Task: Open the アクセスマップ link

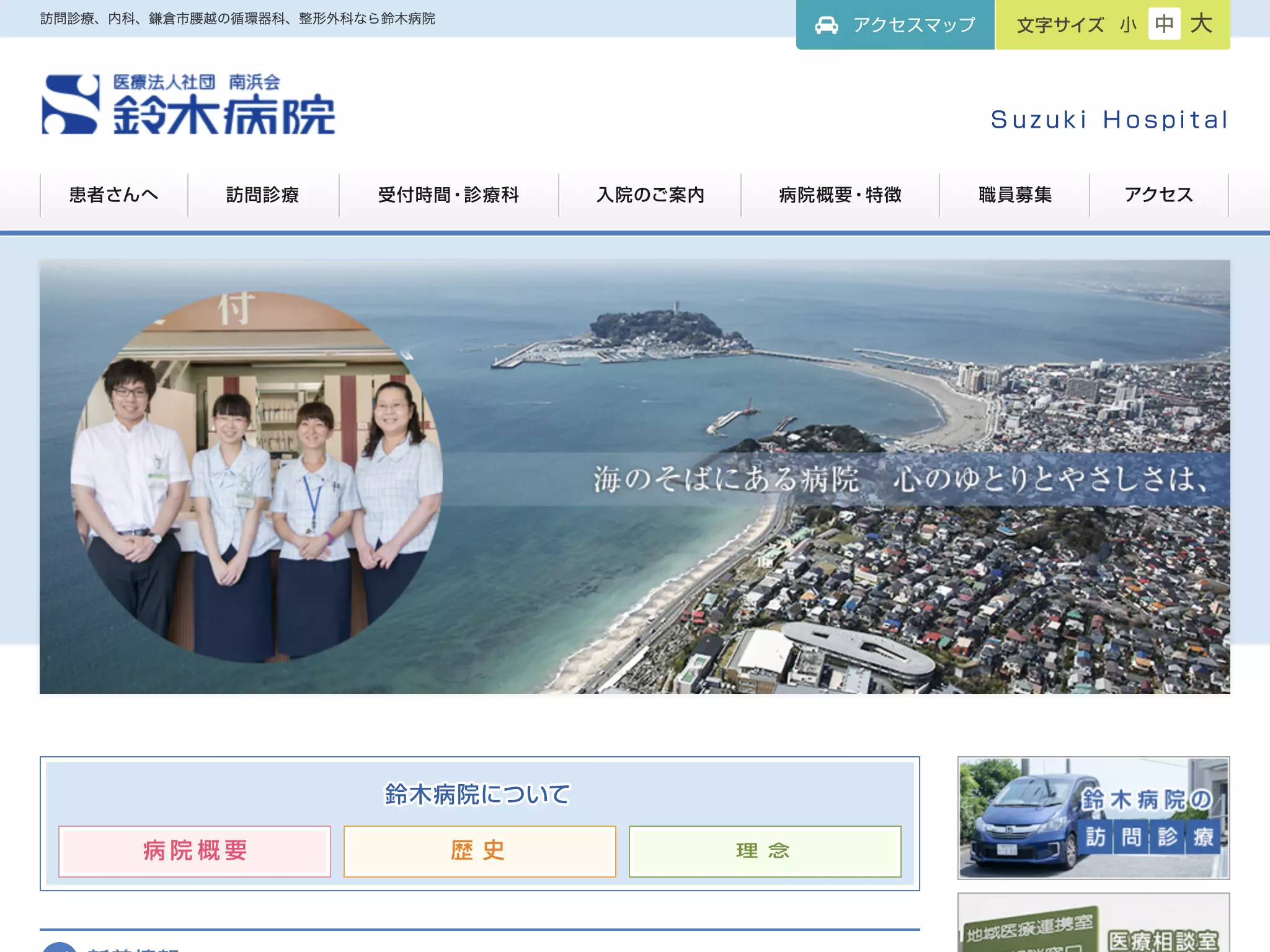Action: click(895, 25)
